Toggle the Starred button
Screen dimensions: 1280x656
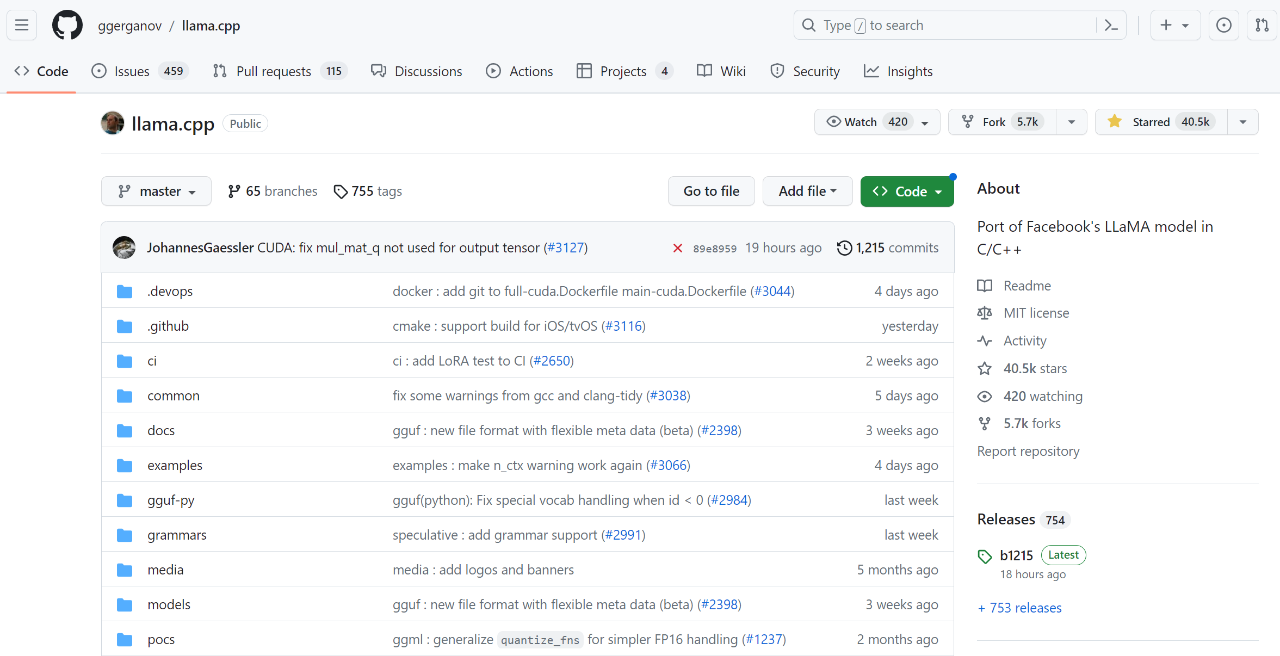(x=1158, y=122)
